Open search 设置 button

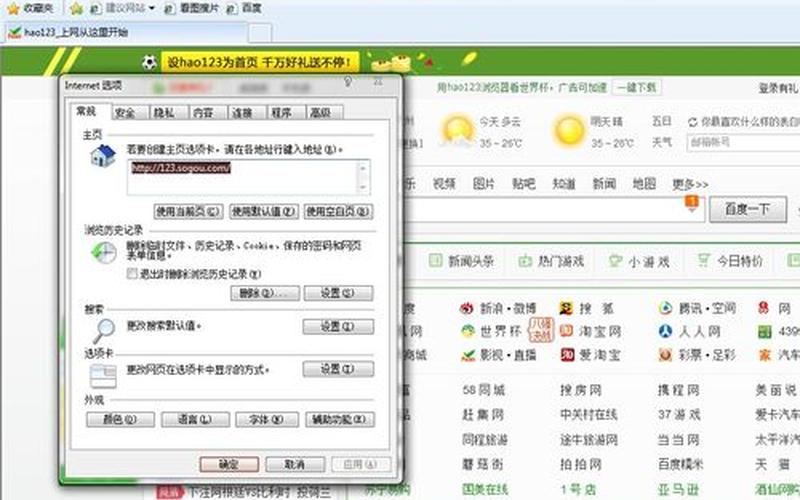click(x=338, y=327)
